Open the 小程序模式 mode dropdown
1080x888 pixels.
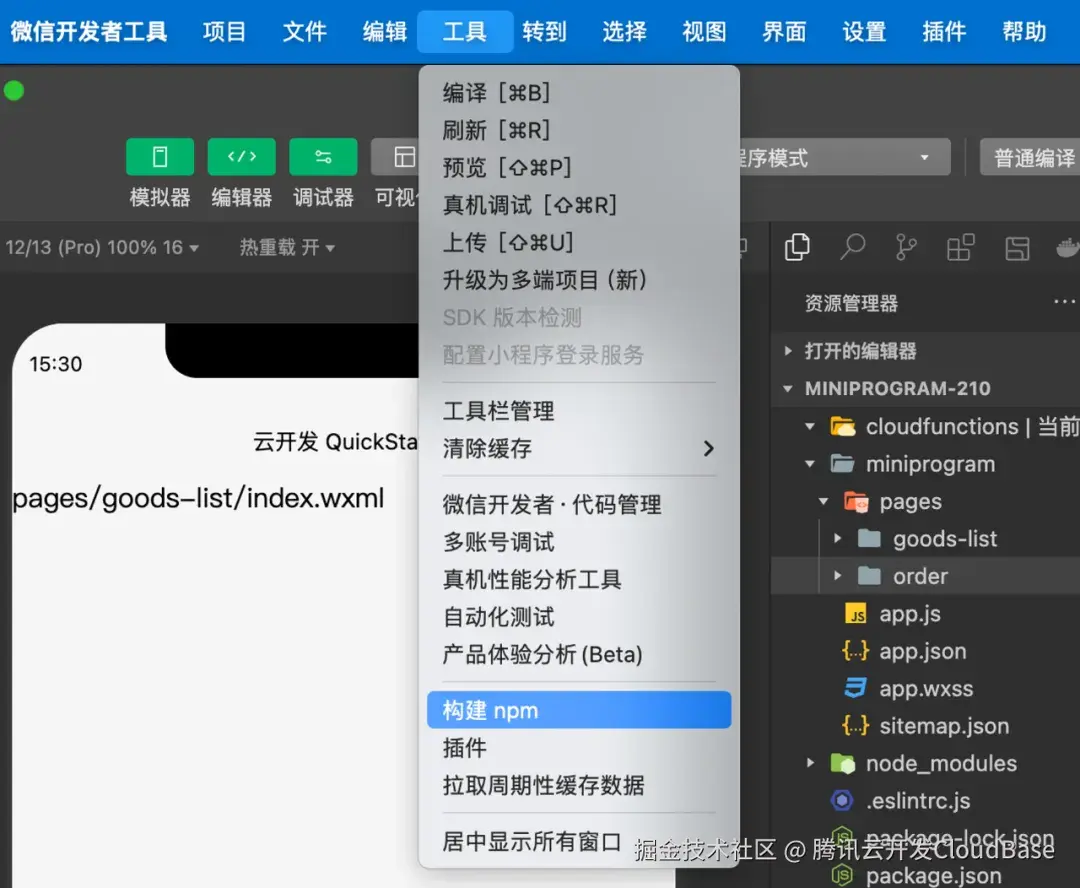coord(880,157)
